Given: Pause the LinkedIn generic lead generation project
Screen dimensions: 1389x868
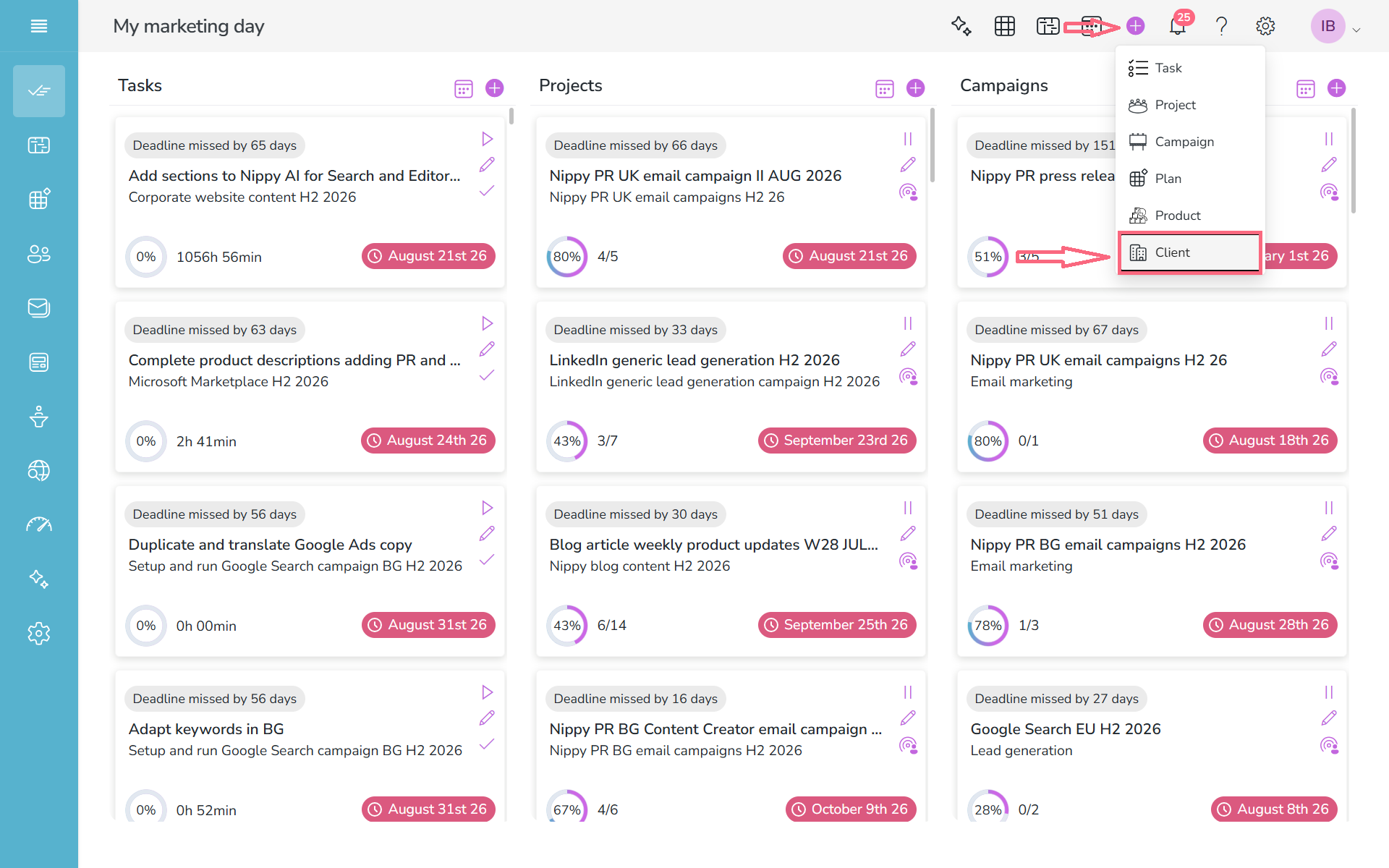Looking at the screenshot, I should point(908,323).
